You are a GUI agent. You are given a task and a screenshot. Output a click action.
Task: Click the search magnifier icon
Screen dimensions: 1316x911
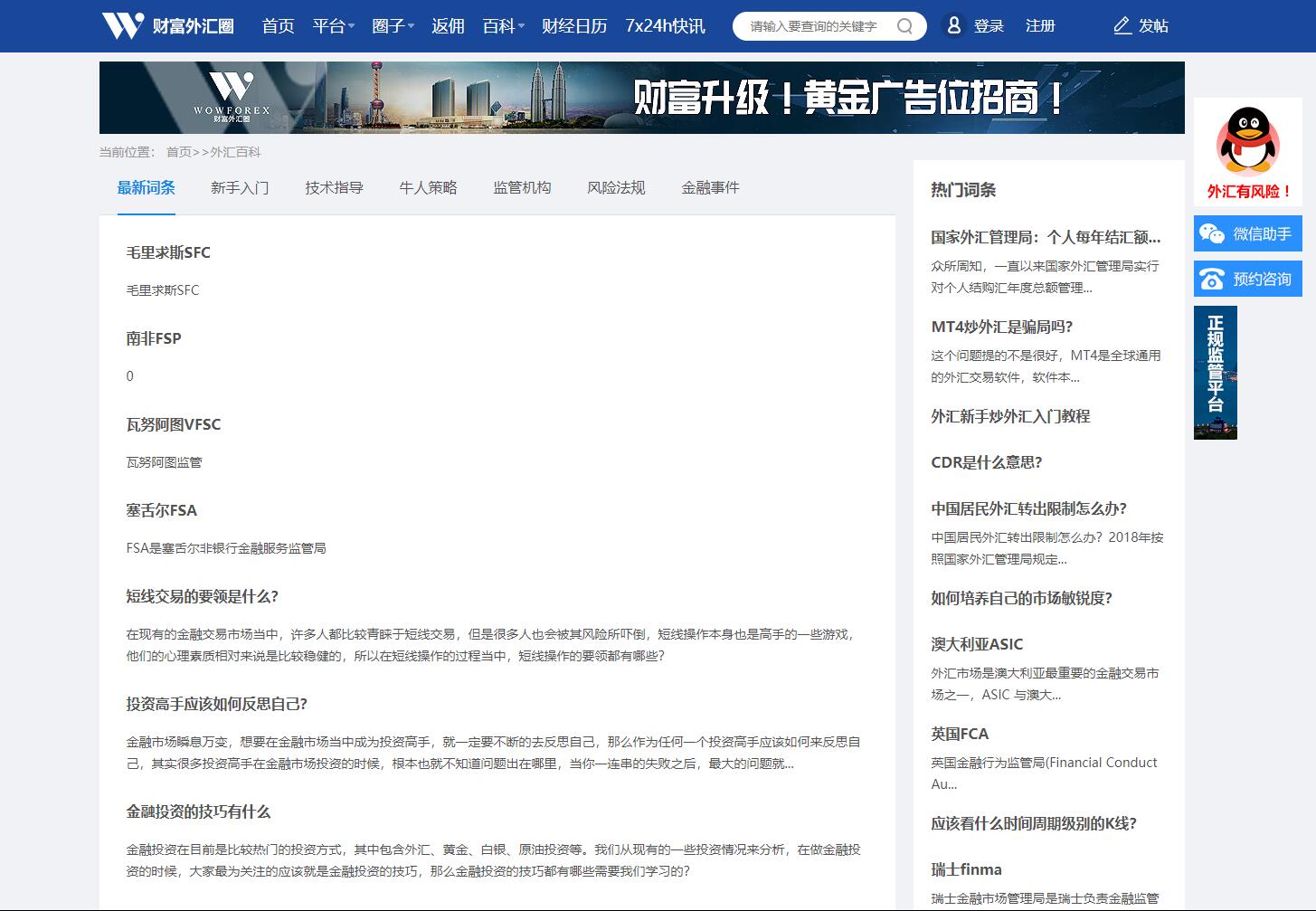coord(904,26)
